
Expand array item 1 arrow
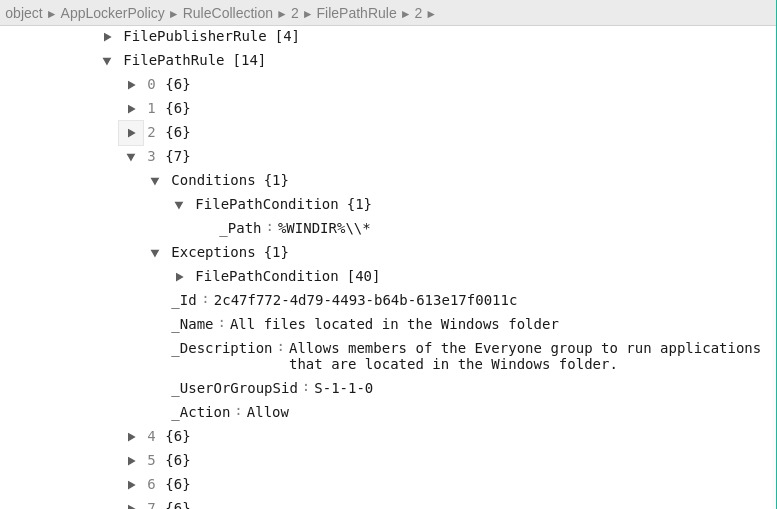132,109
